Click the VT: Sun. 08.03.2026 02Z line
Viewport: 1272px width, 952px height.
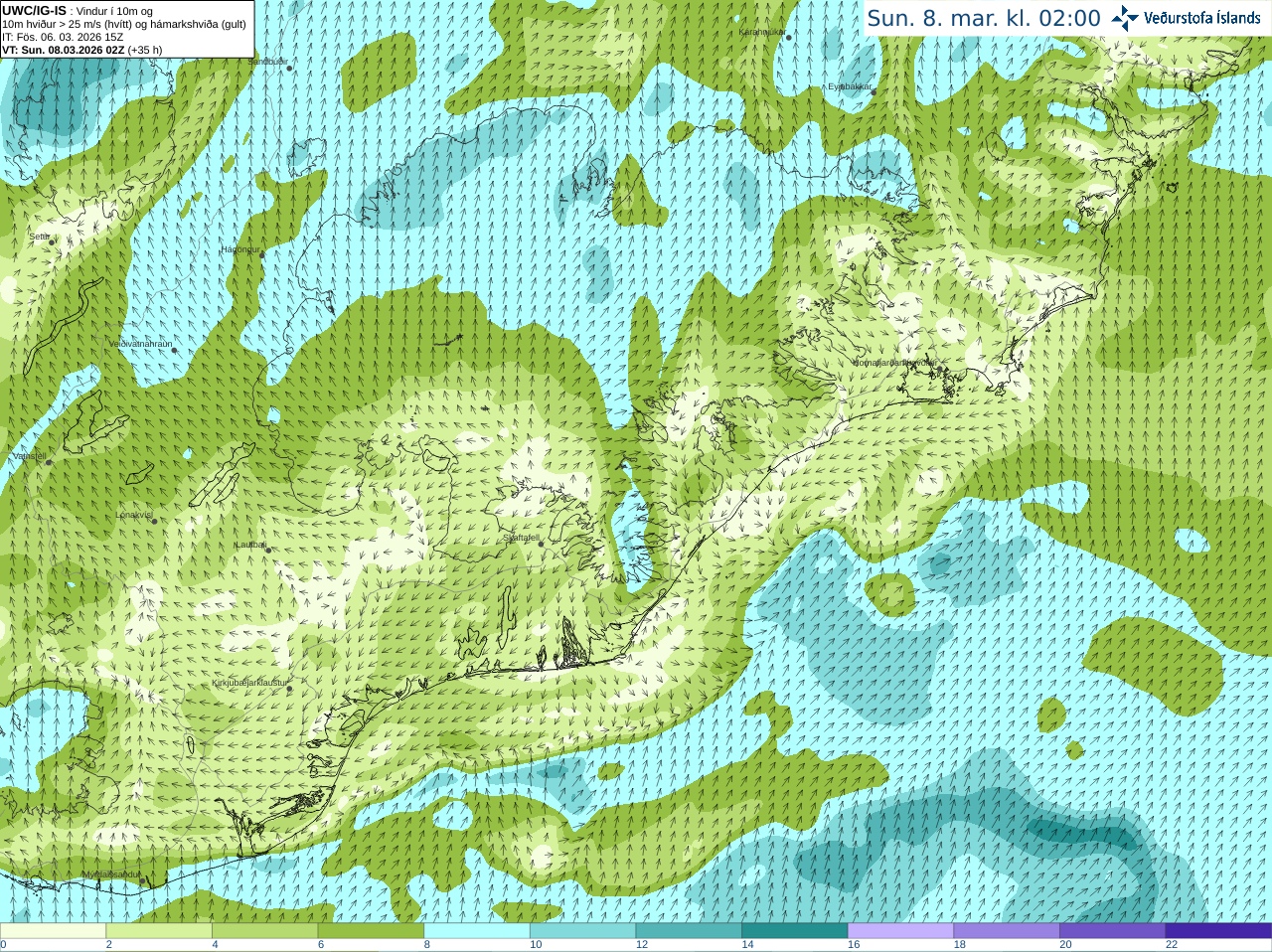tap(81, 50)
